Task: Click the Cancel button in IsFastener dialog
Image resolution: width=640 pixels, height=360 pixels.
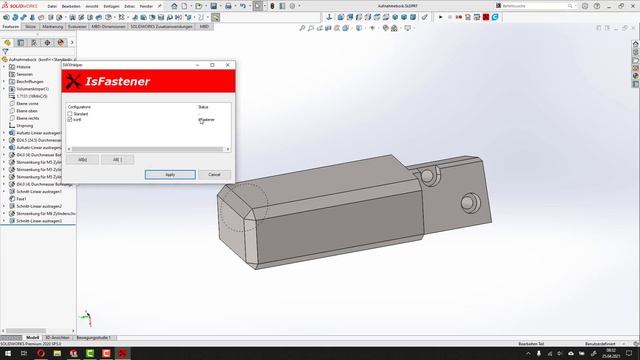Action: click(214, 175)
